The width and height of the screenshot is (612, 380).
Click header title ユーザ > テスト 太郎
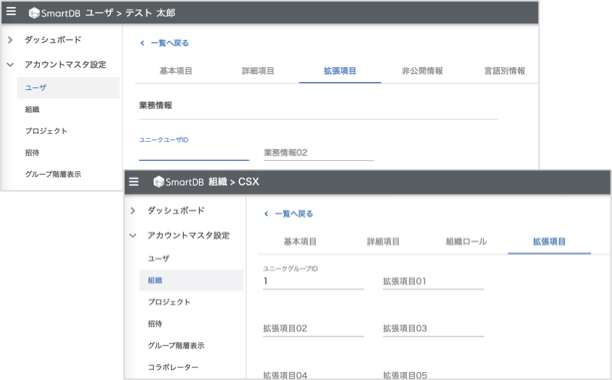pyautogui.click(x=130, y=13)
